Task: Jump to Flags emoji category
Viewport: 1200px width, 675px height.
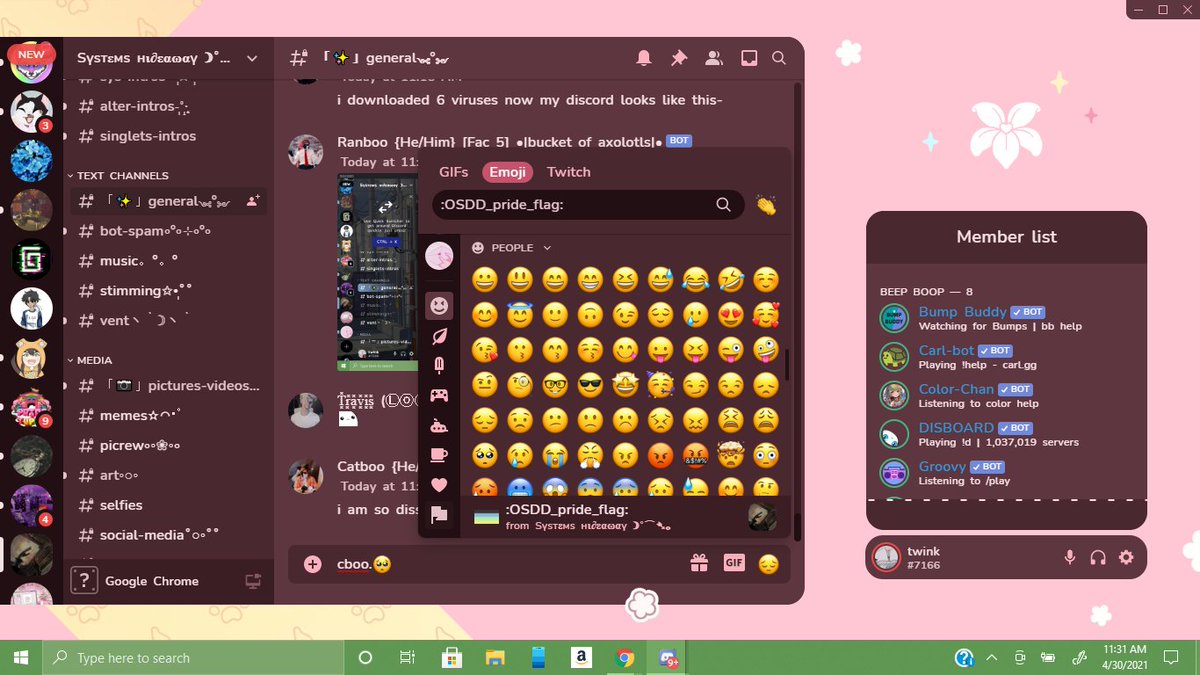Action: [x=439, y=515]
